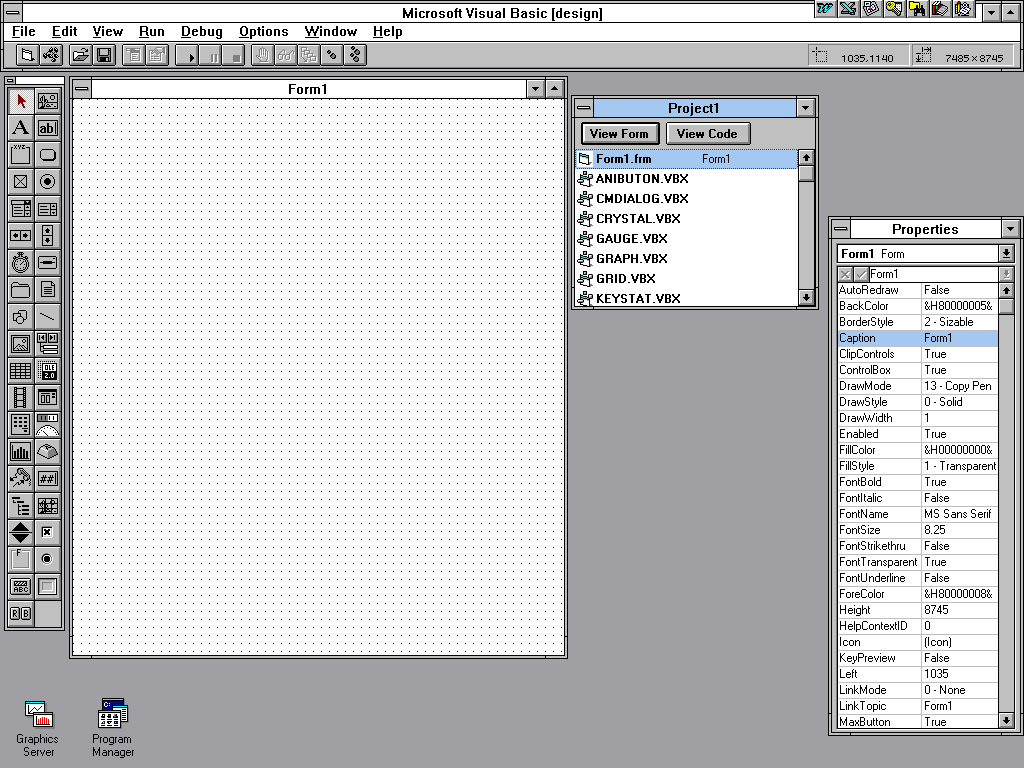
Task: Click the Project1 list scroll-down arrow
Action: coord(807,298)
